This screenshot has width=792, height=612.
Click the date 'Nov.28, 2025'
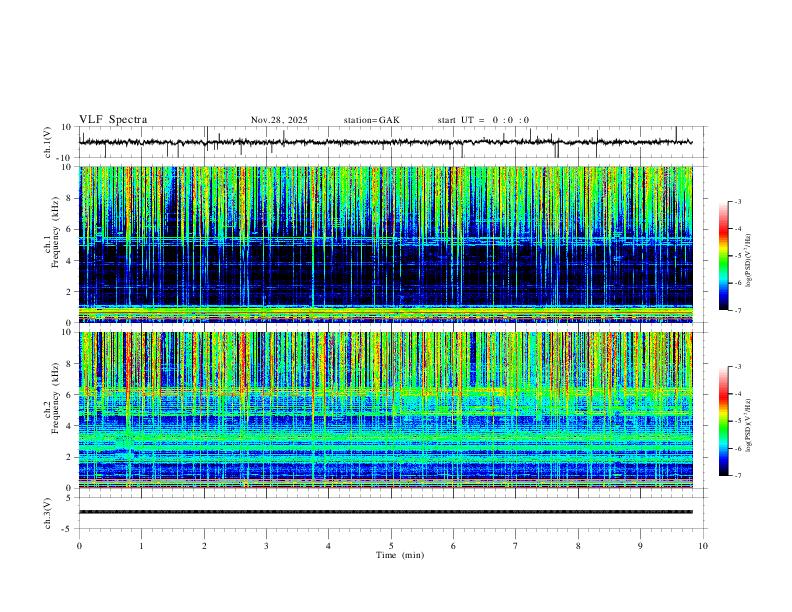pos(279,120)
